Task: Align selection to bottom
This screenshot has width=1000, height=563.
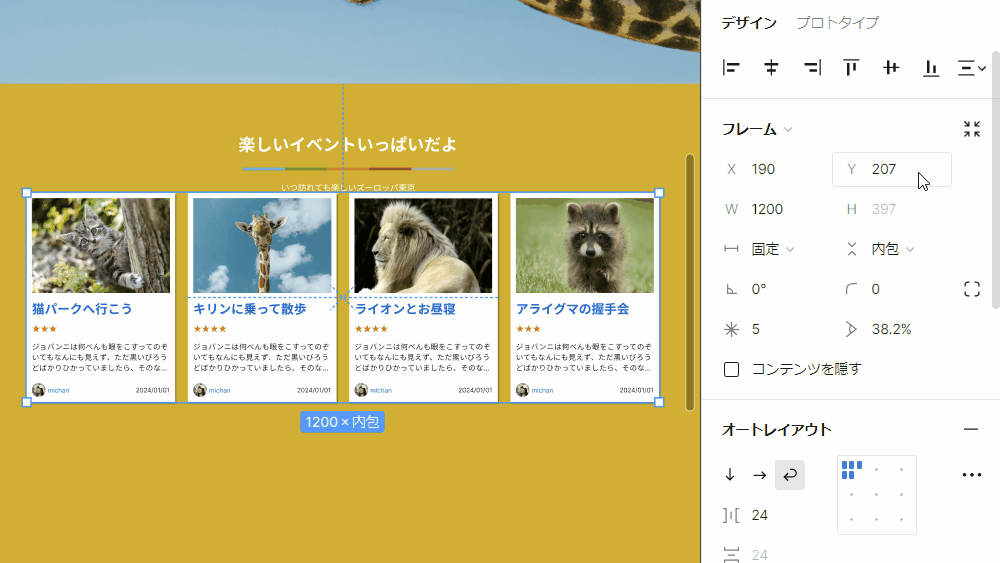Action: [x=931, y=67]
